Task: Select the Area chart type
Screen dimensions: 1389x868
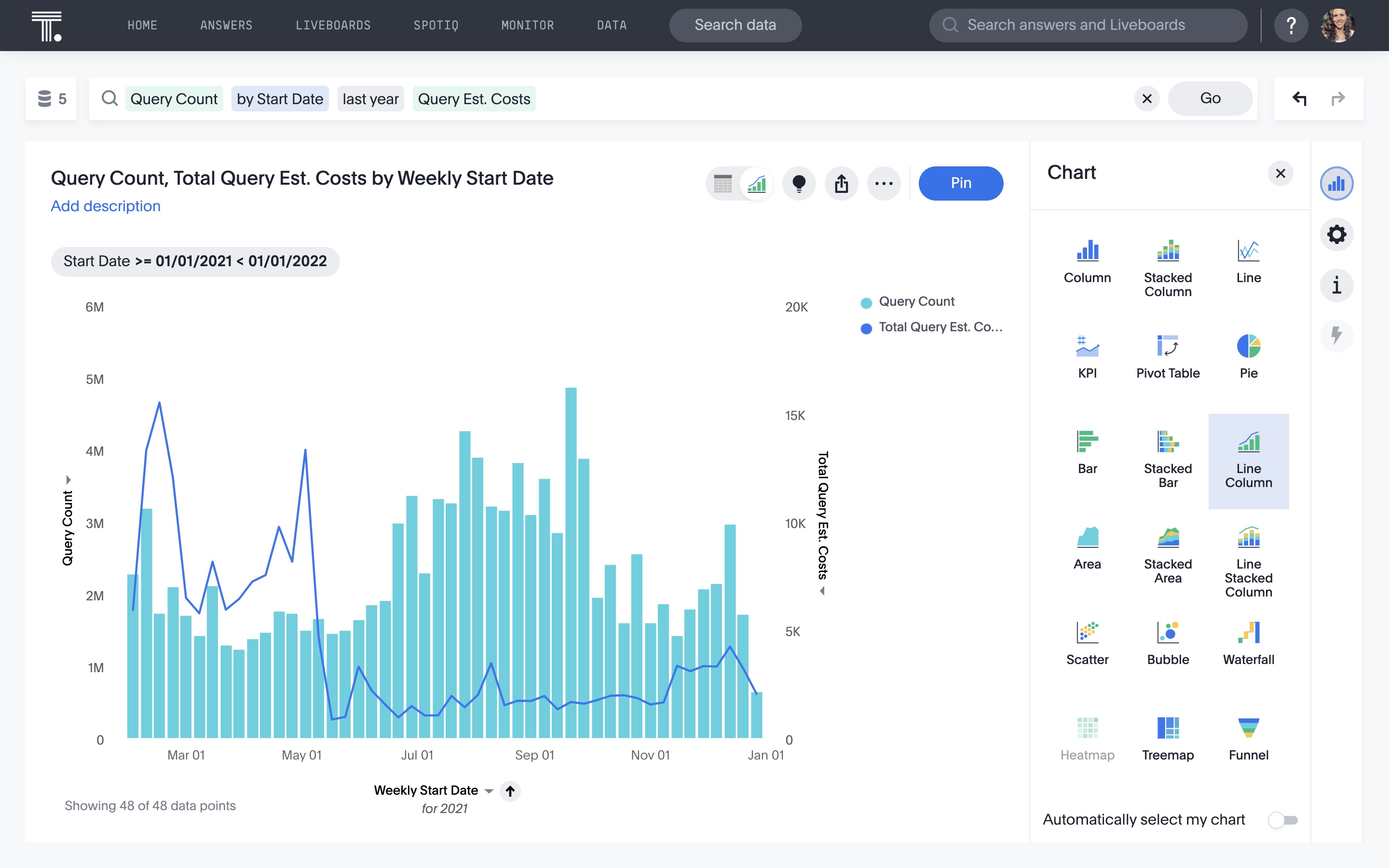Action: (x=1087, y=548)
